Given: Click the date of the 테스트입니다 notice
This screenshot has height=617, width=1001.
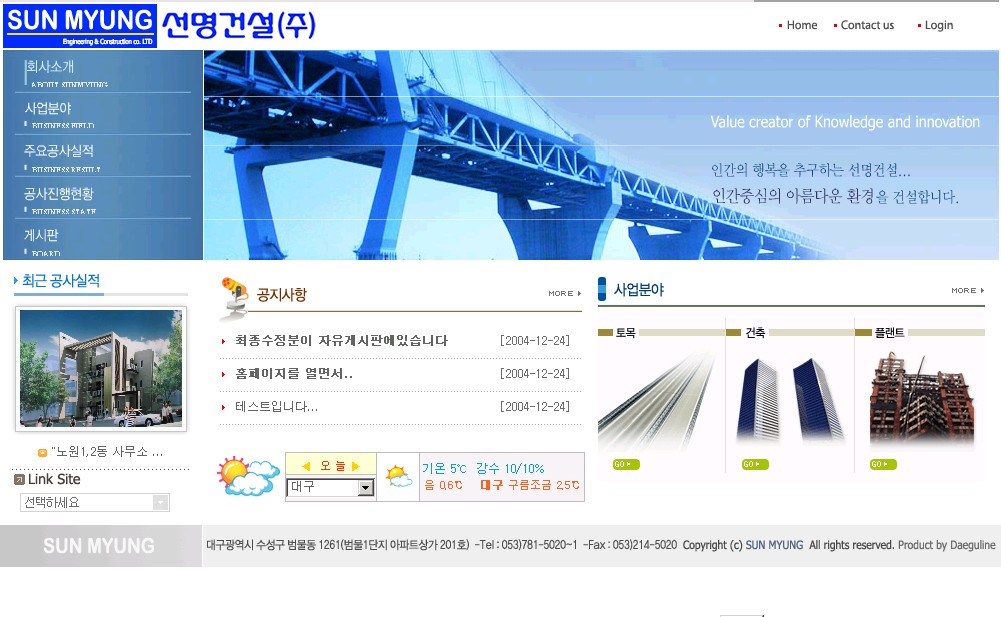Looking at the screenshot, I should coord(535,407).
